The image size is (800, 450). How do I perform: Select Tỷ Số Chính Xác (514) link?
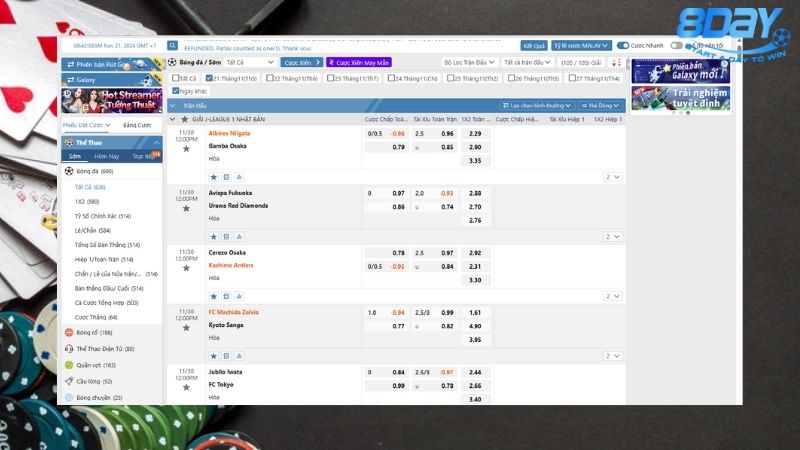(x=103, y=216)
